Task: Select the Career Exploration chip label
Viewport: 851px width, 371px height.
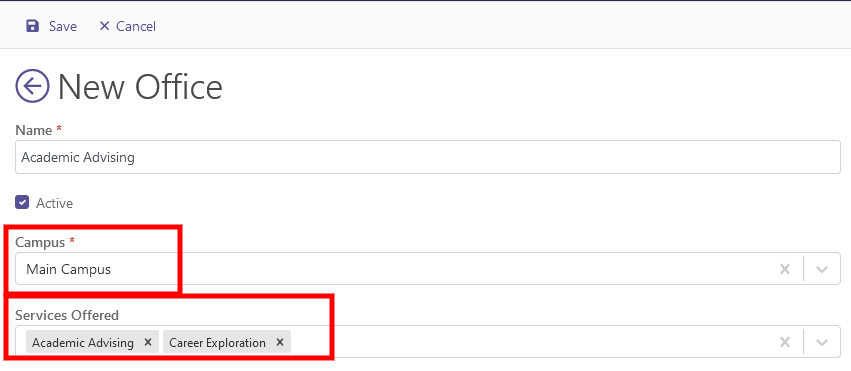Action: tap(218, 343)
